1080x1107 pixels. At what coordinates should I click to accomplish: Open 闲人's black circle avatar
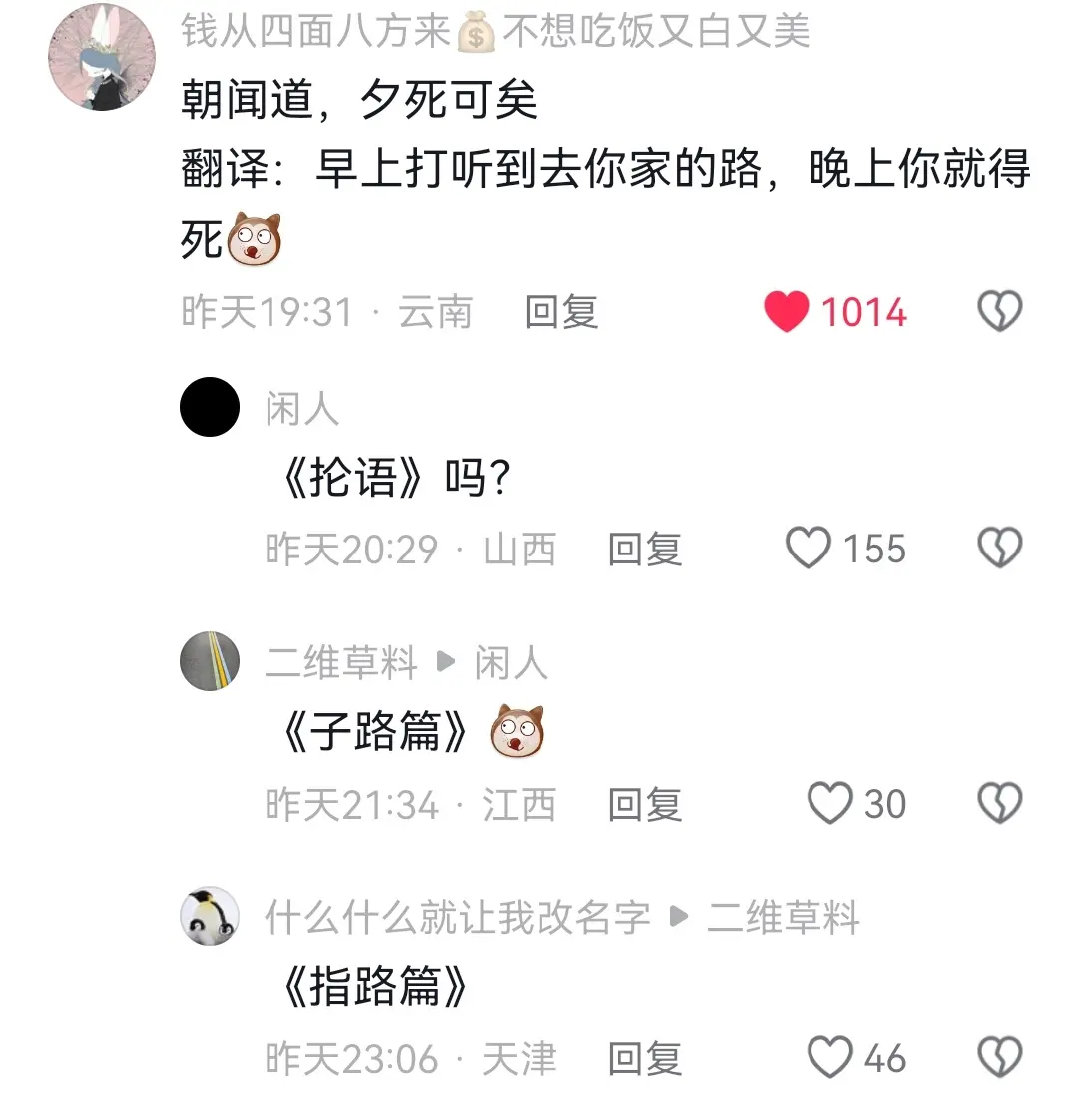point(210,407)
